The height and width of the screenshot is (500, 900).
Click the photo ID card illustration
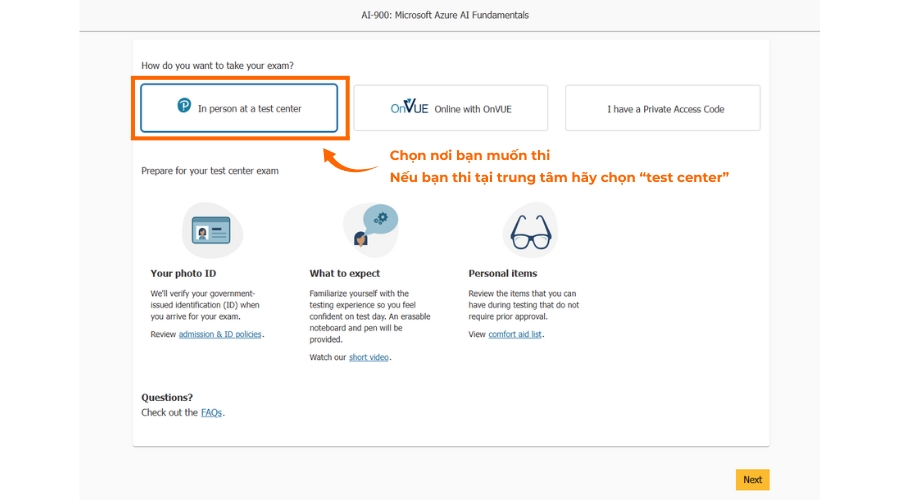[212, 230]
